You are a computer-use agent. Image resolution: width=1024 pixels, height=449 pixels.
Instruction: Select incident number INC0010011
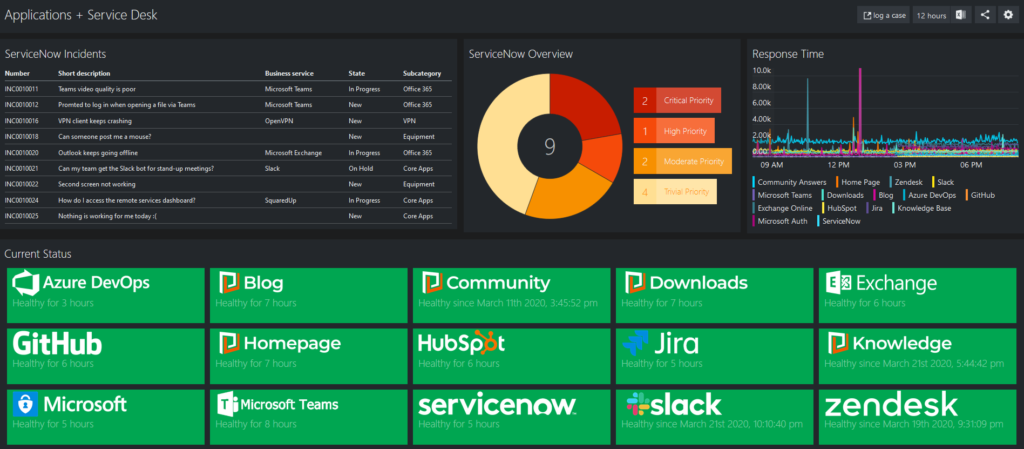pos(22,89)
